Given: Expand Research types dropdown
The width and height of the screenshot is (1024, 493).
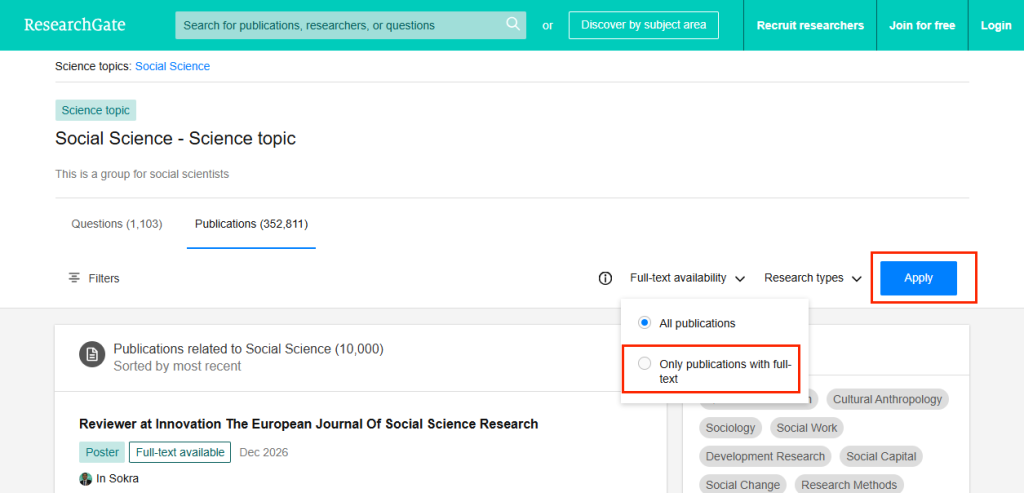Looking at the screenshot, I should pyautogui.click(x=813, y=278).
